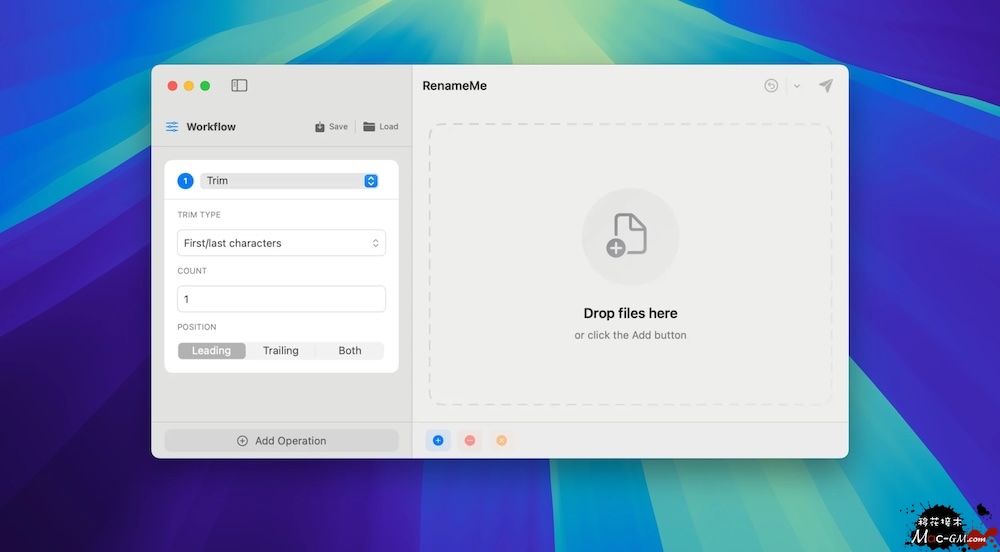Click the Add Operation button
Viewport: 1000px width, 552px height.
pyautogui.click(x=281, y=441)
